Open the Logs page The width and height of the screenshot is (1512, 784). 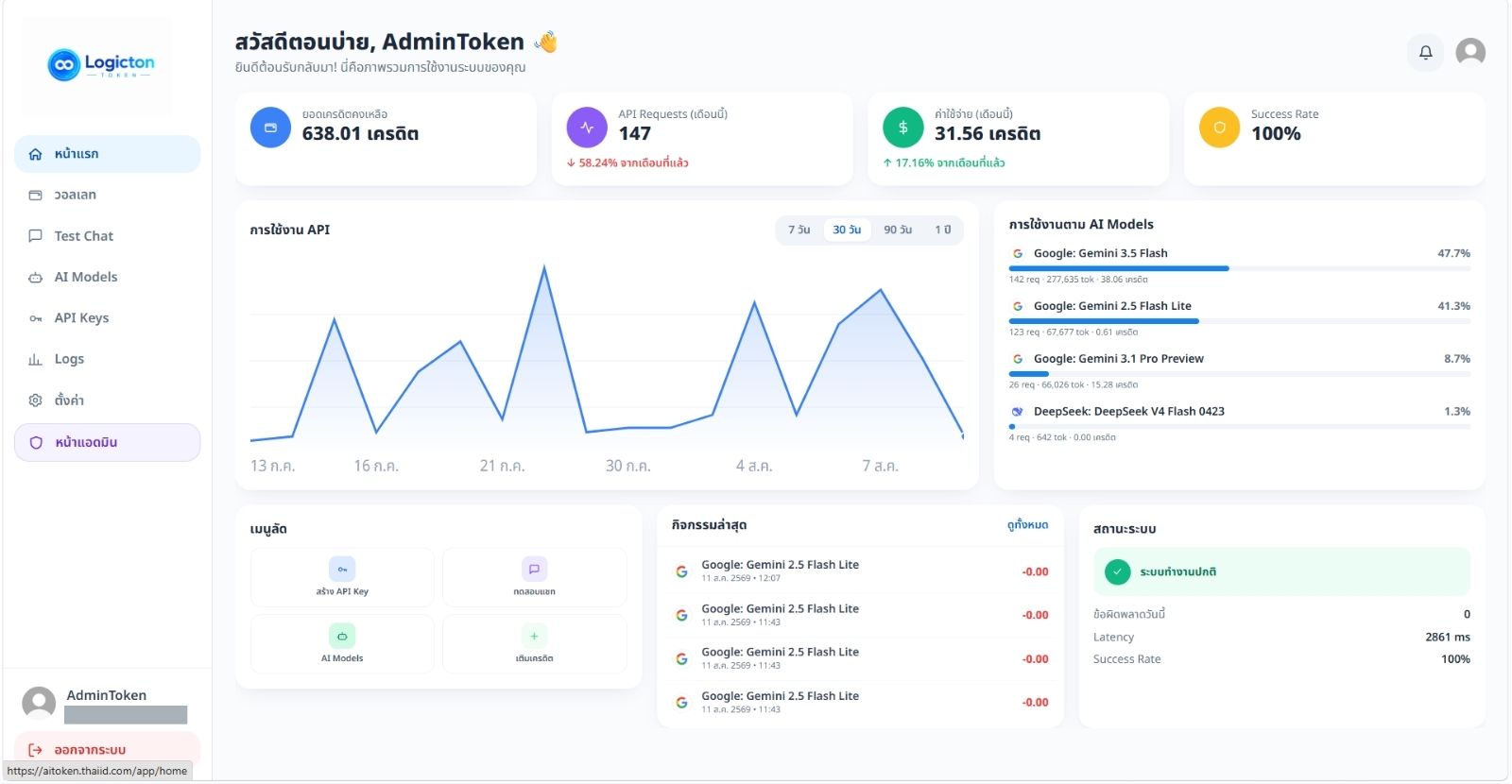pos(107,359)
